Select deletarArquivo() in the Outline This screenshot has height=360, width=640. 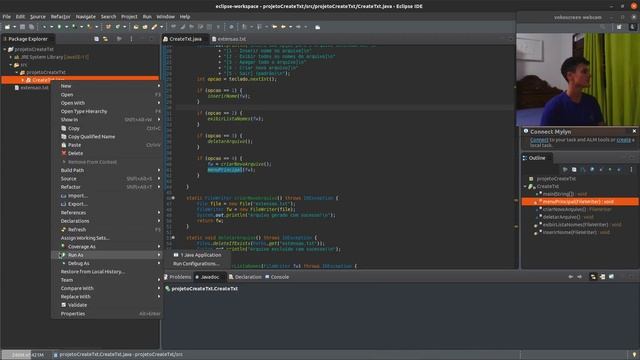[565, 217]
